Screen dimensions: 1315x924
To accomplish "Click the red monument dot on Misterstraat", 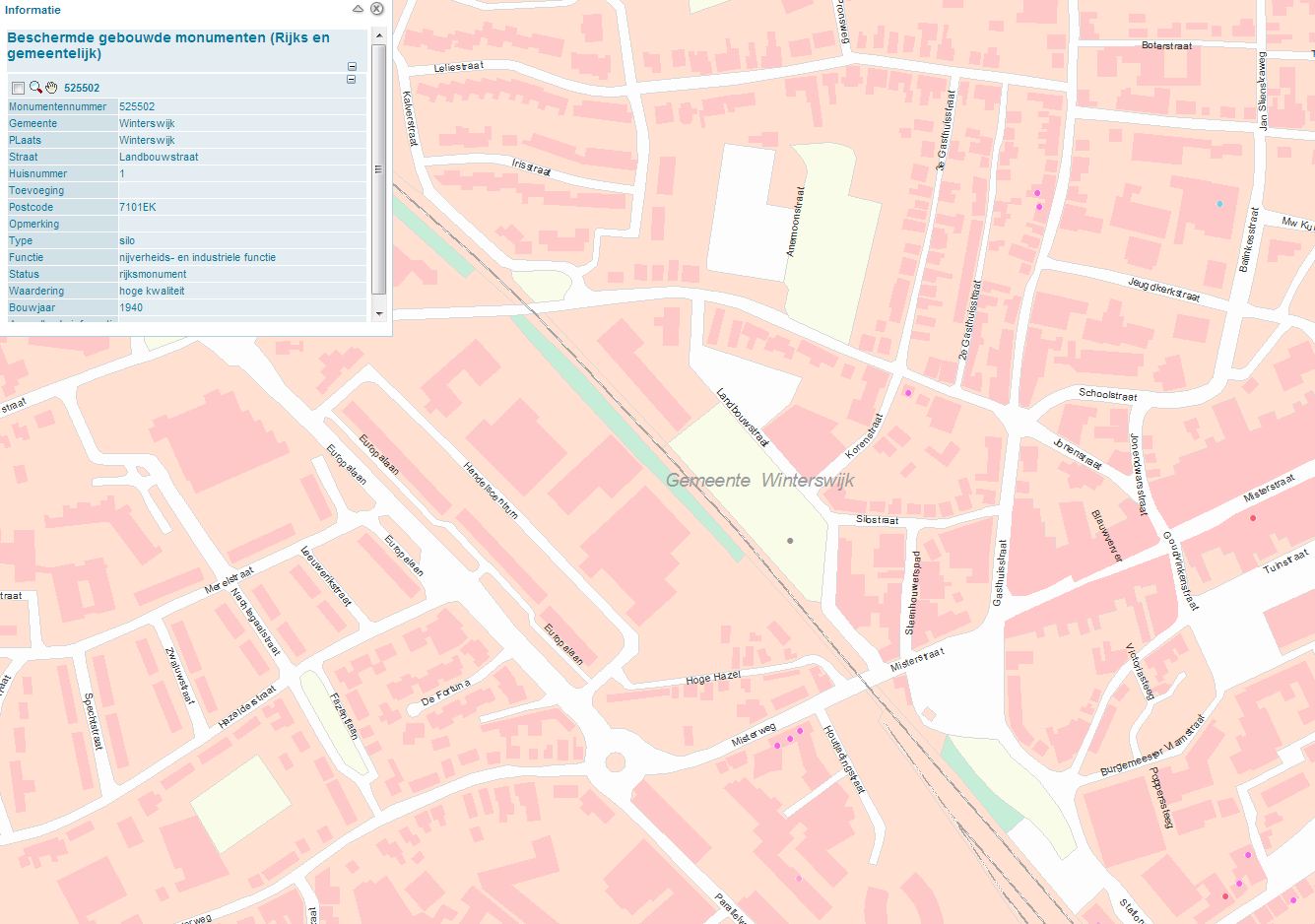I will pos(1253,517).
